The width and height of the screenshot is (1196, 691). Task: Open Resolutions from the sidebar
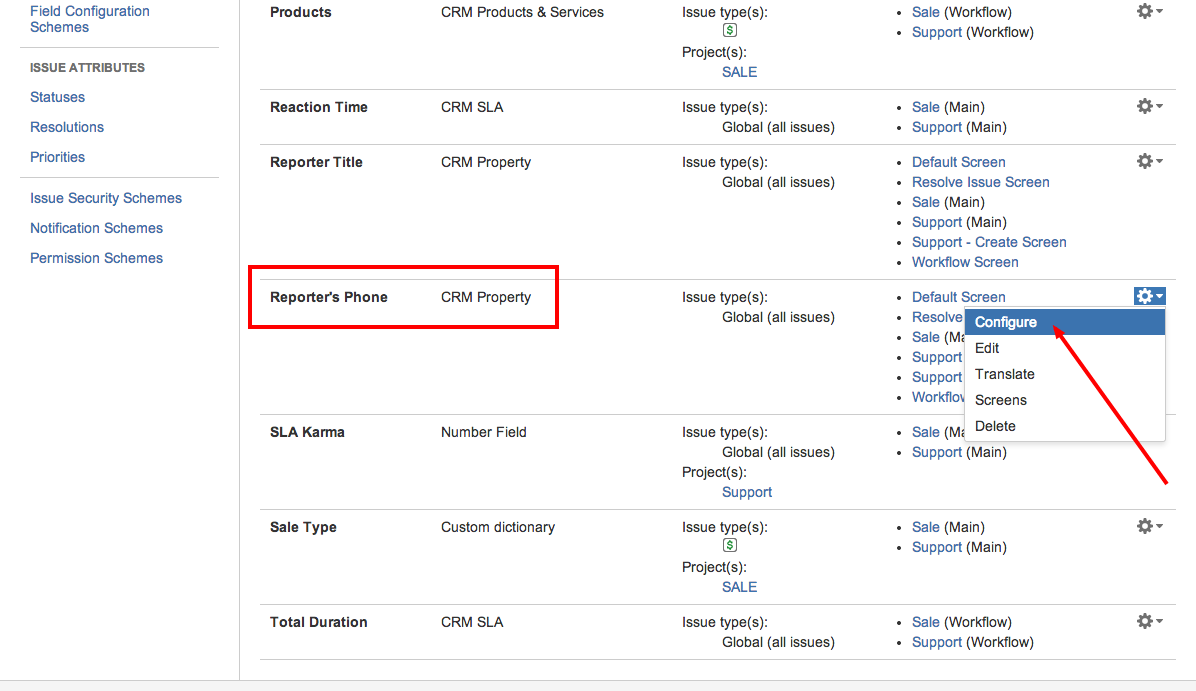pos(67,127)
